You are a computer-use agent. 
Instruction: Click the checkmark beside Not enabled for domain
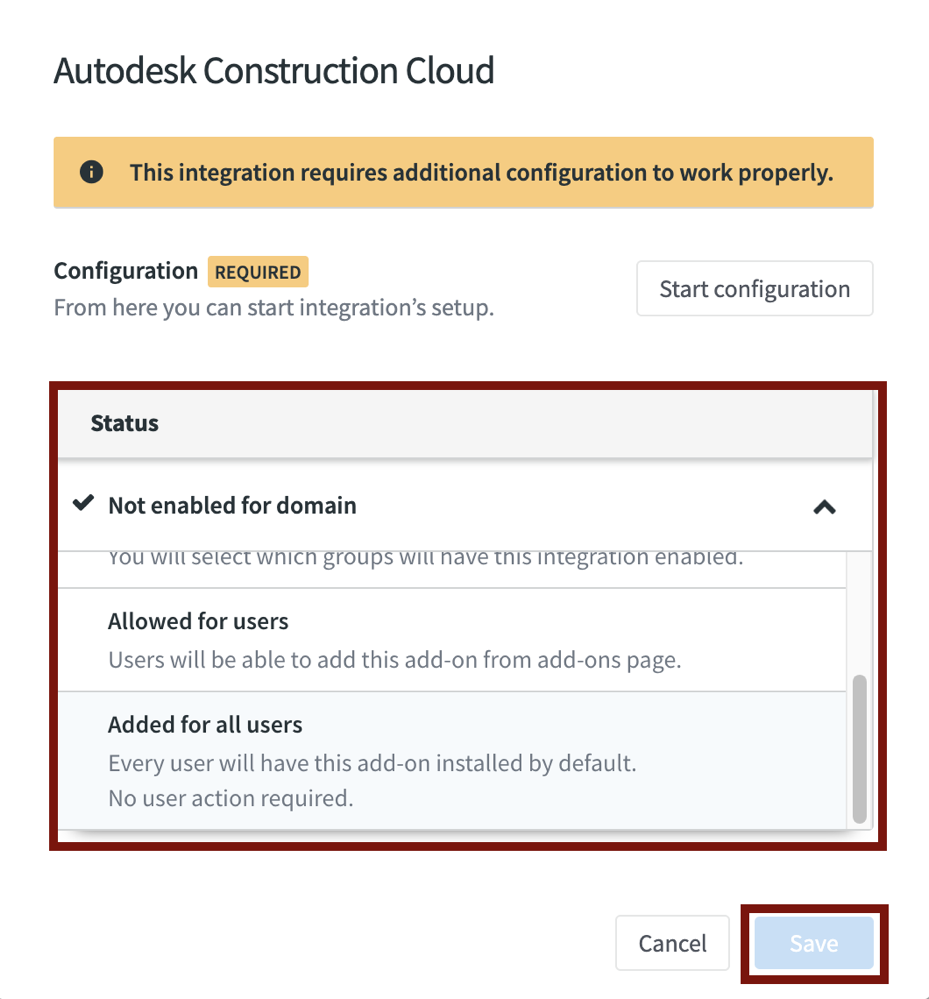84,504
